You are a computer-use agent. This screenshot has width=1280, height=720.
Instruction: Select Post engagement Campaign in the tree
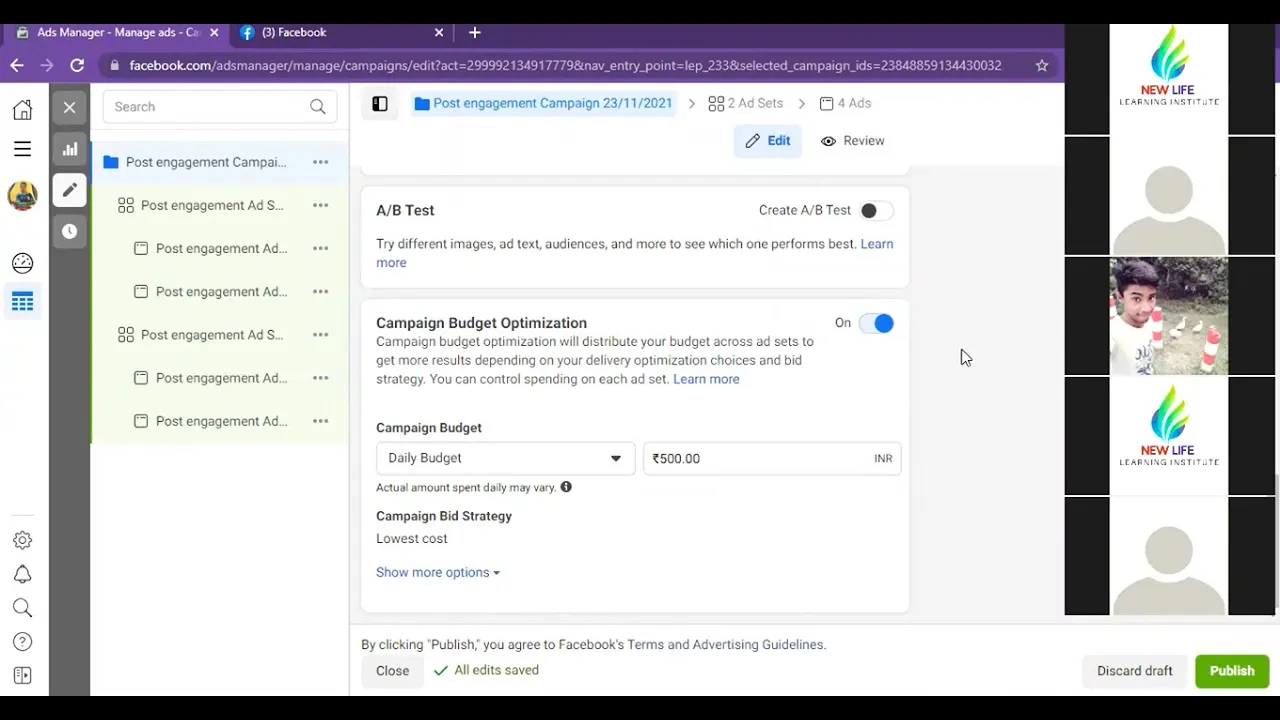[206, 162]
